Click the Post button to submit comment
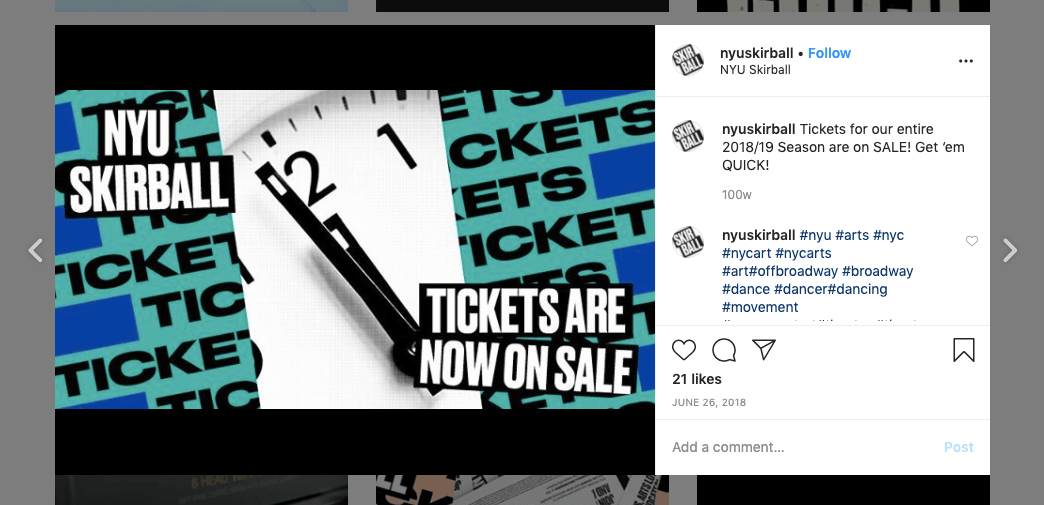1044x505 pixels. 959,447
